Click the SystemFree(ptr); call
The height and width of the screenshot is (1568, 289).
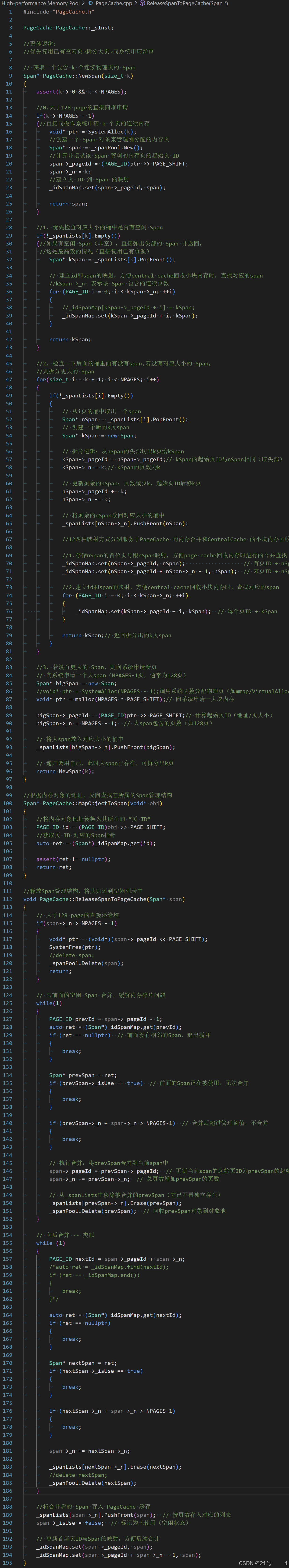click(75, 947)
